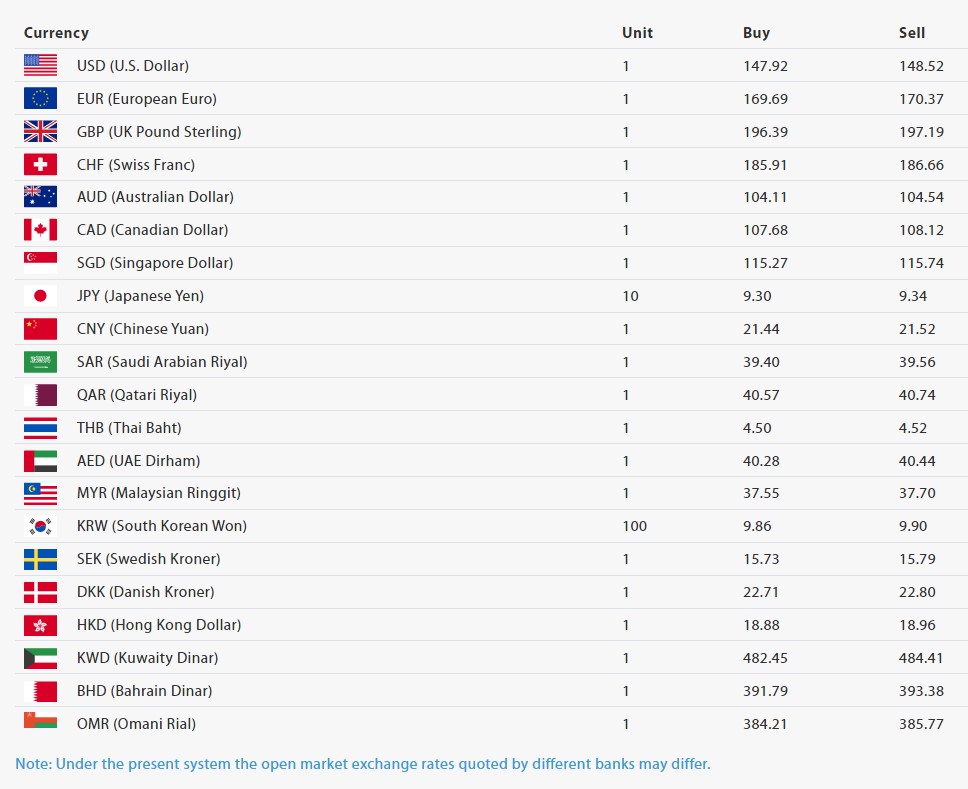Click the South Korean flag icon
The width and height of the screenshot is (968, 789).
40,526
